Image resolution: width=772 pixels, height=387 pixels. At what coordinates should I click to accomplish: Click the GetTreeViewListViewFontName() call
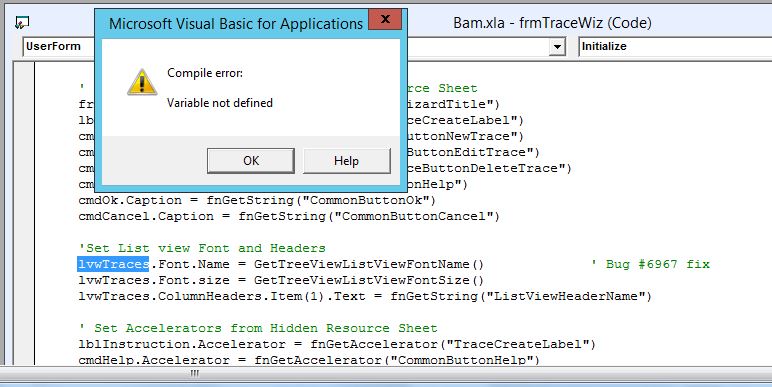369,264
